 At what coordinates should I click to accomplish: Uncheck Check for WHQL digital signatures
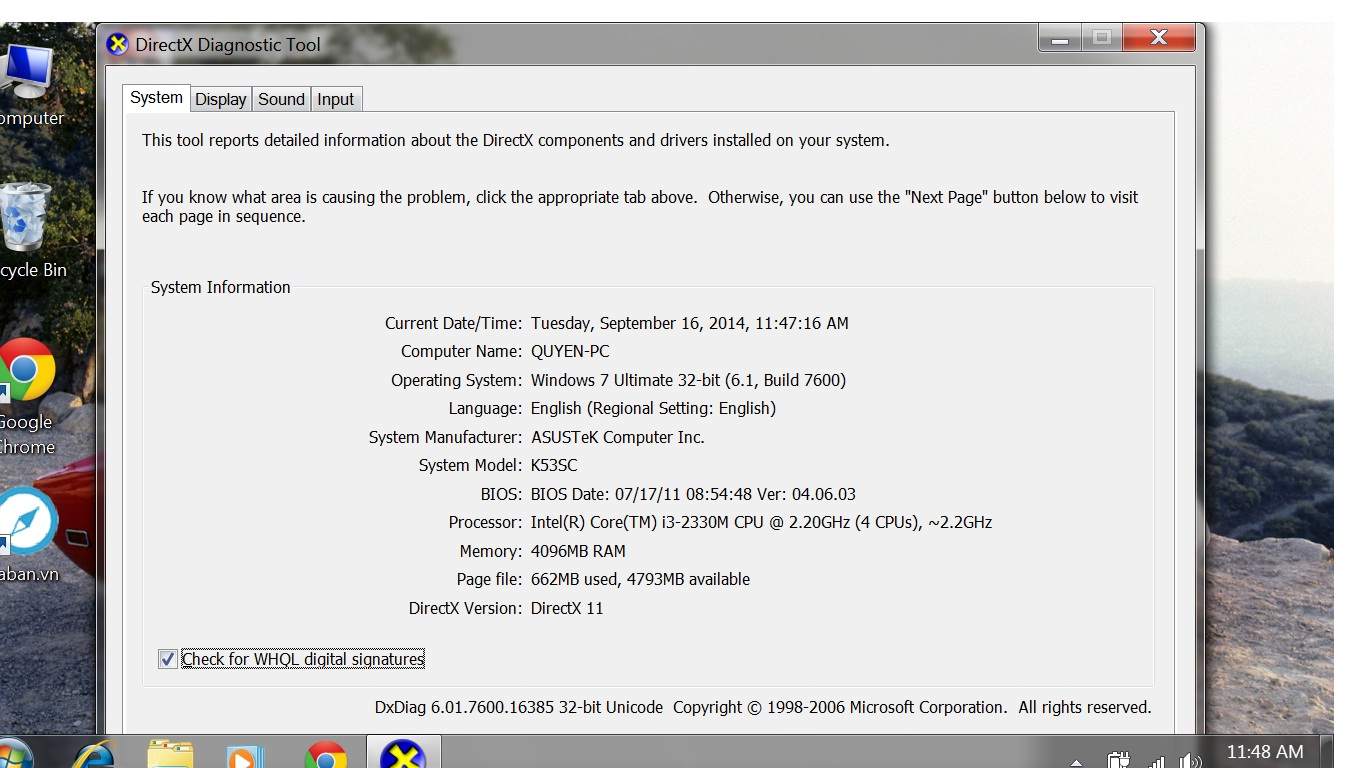pos(168,659)
